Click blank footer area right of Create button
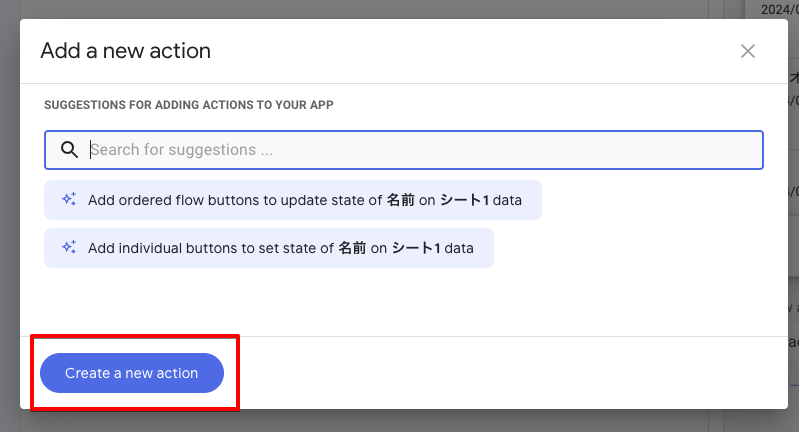799x432 pixels. (500, 373)
